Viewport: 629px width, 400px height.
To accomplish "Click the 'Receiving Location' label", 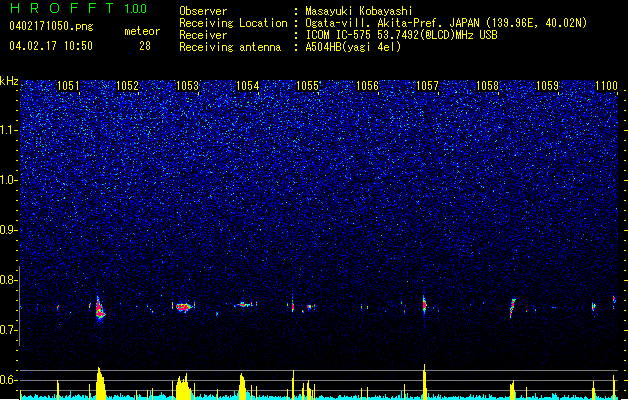I will pos(233,23).
